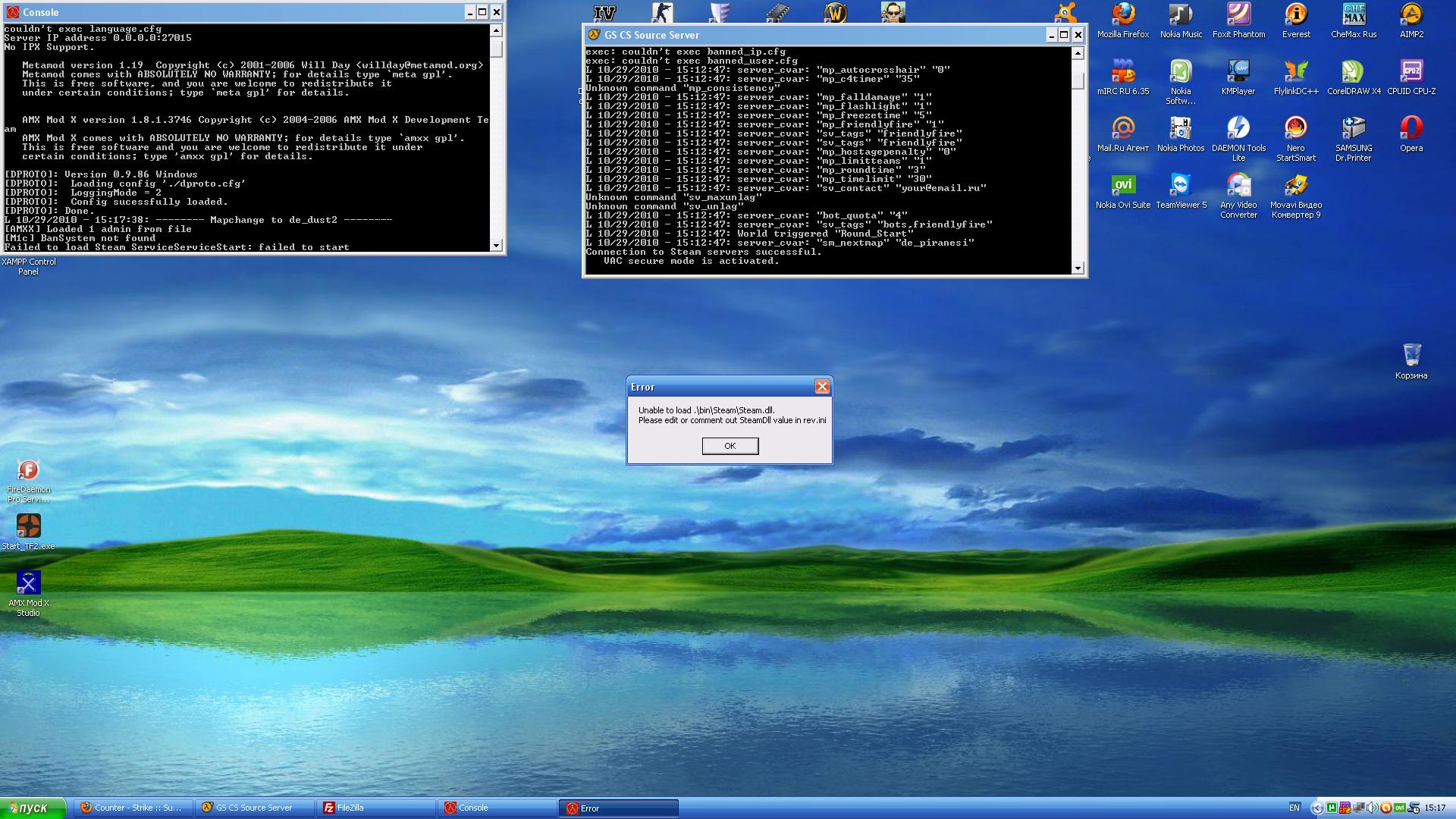The height and width of the screenshot is (819, 1456).
Task: Click 'Connection to Steam servers successful.' line
Action: (x=704, y=252)
